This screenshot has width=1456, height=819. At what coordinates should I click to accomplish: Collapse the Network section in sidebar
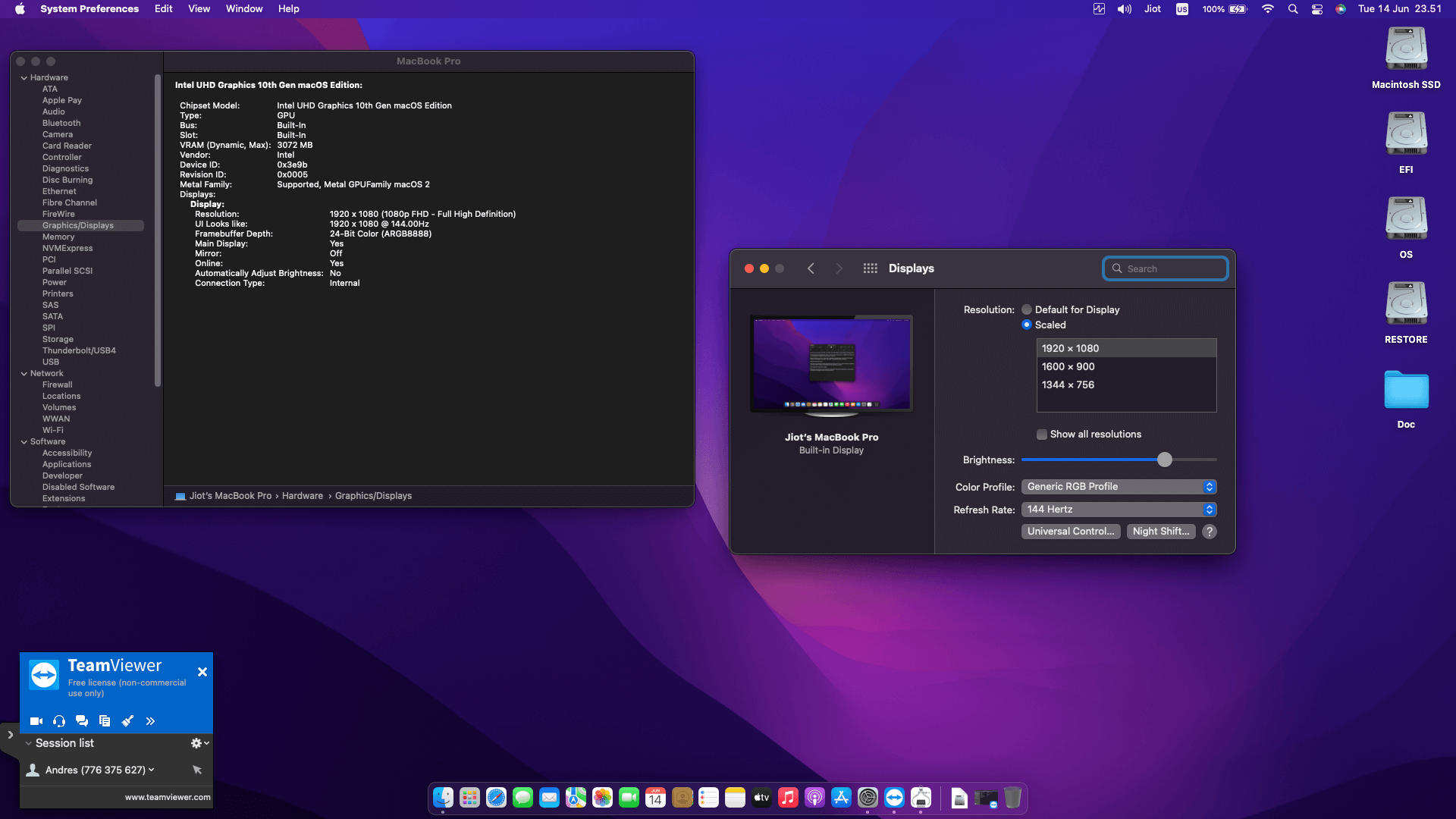pyautogui.click(x=25, y=373)
